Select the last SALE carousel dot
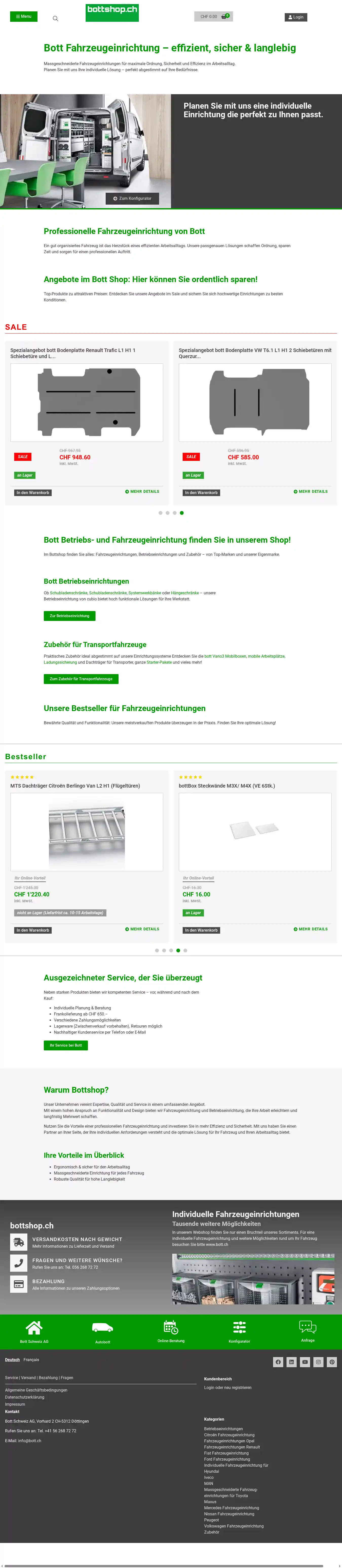Viewport: 342px width, 1568px height. coord(181,513)
